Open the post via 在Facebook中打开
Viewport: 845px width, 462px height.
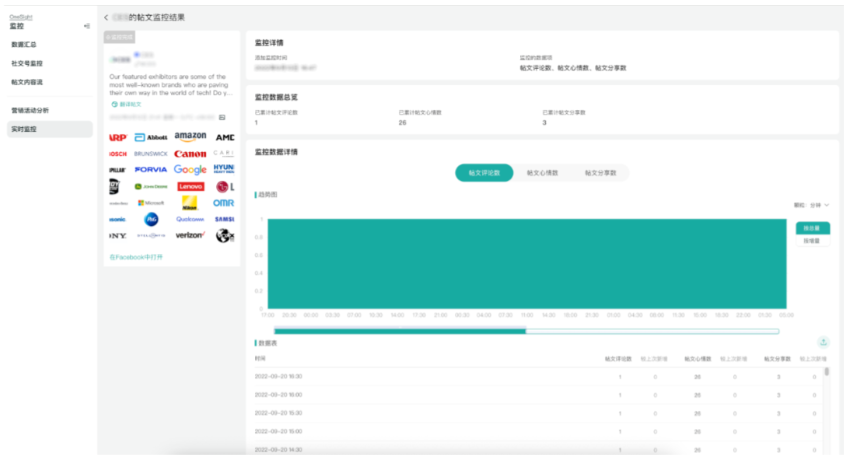pos(136,257)
